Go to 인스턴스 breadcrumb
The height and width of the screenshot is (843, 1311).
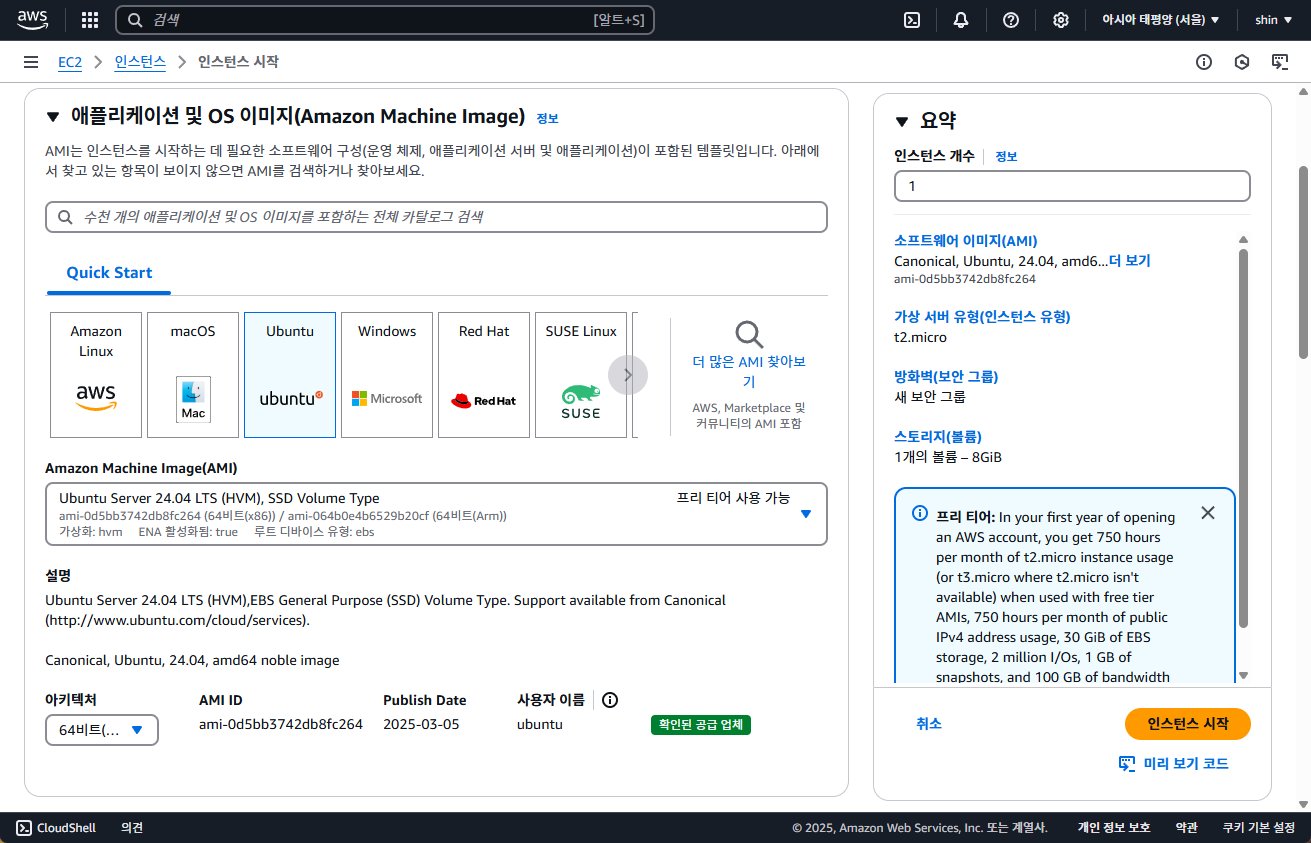(140, 62)
